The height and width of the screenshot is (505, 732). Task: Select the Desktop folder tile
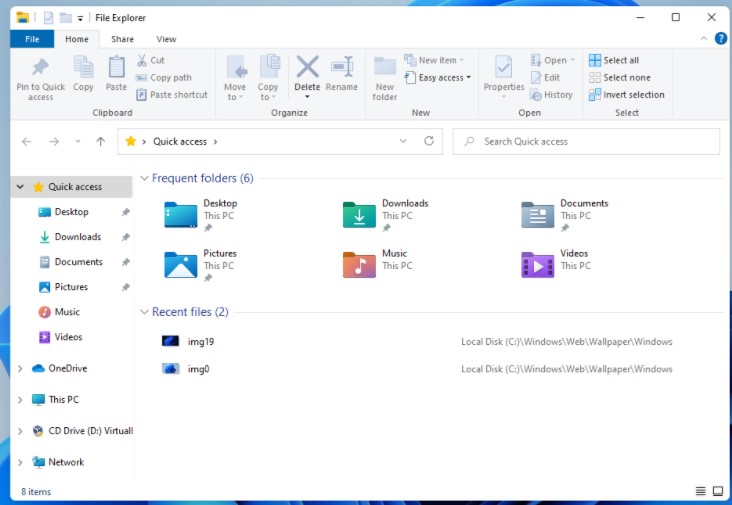tap(201, 215)
